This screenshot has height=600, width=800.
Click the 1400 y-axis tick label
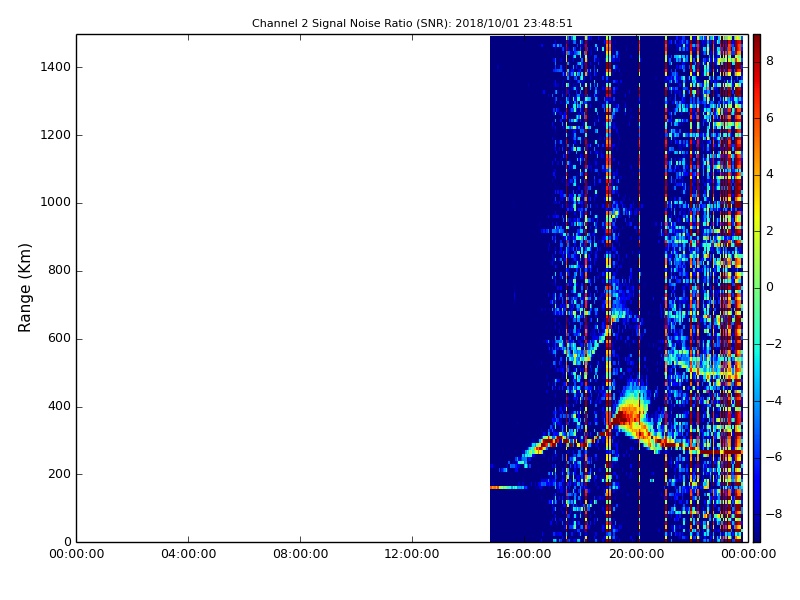(55, 67)
